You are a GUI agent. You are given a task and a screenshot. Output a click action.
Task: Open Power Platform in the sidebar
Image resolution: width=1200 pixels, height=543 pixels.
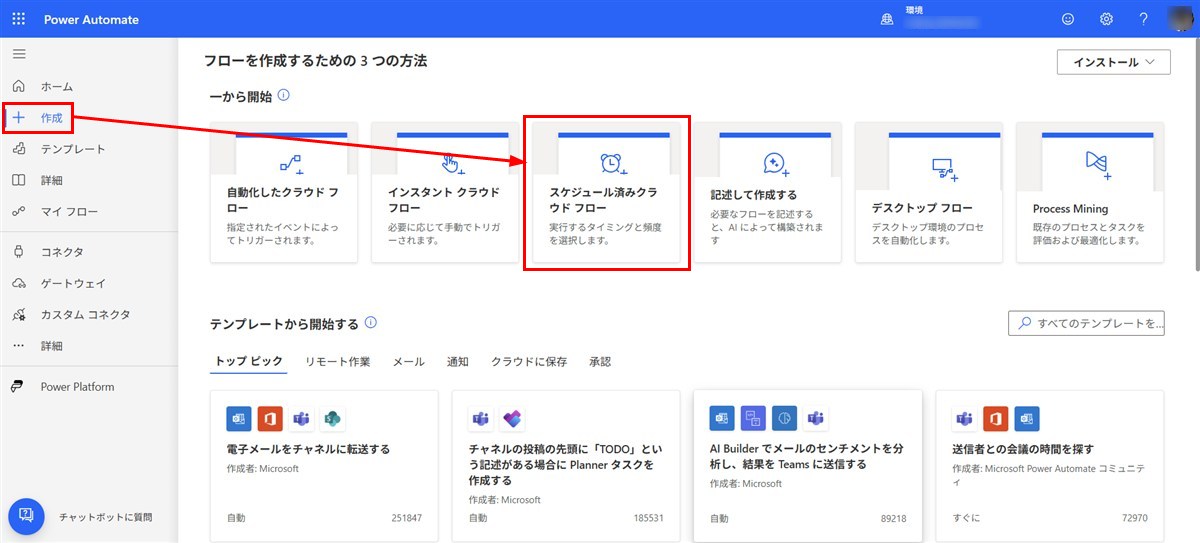pos(77,387)
